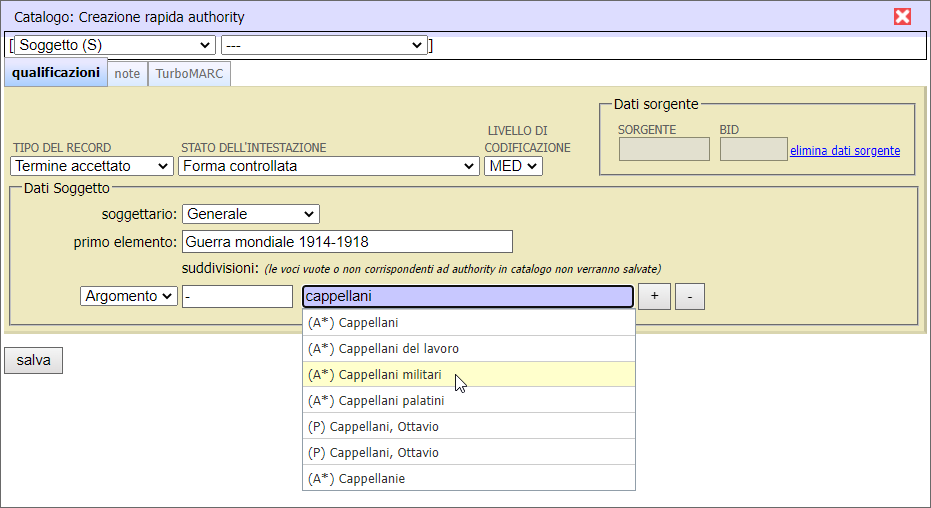Change the MED livello di codificazione
The image size is (931, 508).
point(513,166)
